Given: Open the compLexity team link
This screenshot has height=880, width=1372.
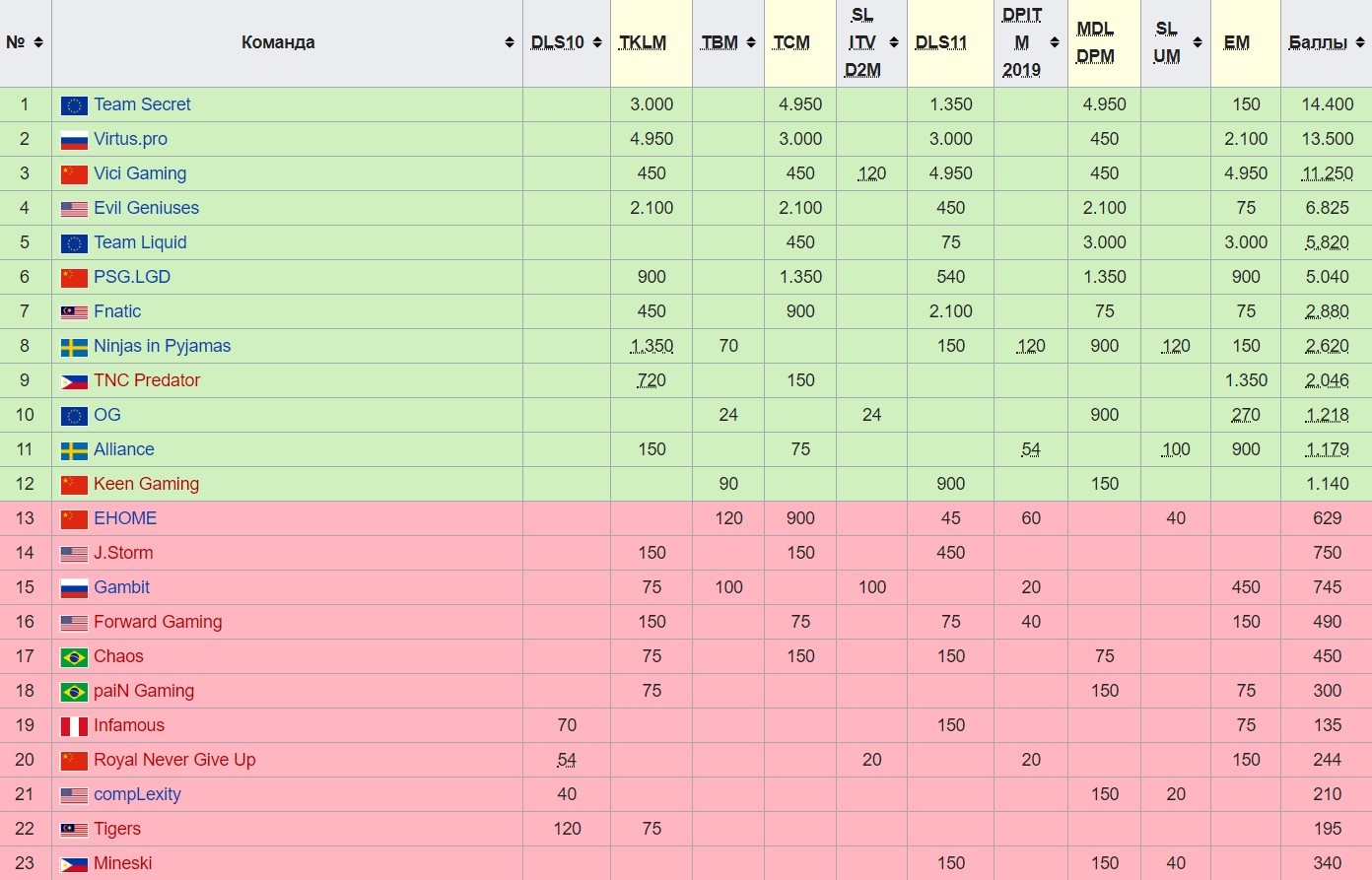Looking at the screenshot, I should click(x=137, y=794).
